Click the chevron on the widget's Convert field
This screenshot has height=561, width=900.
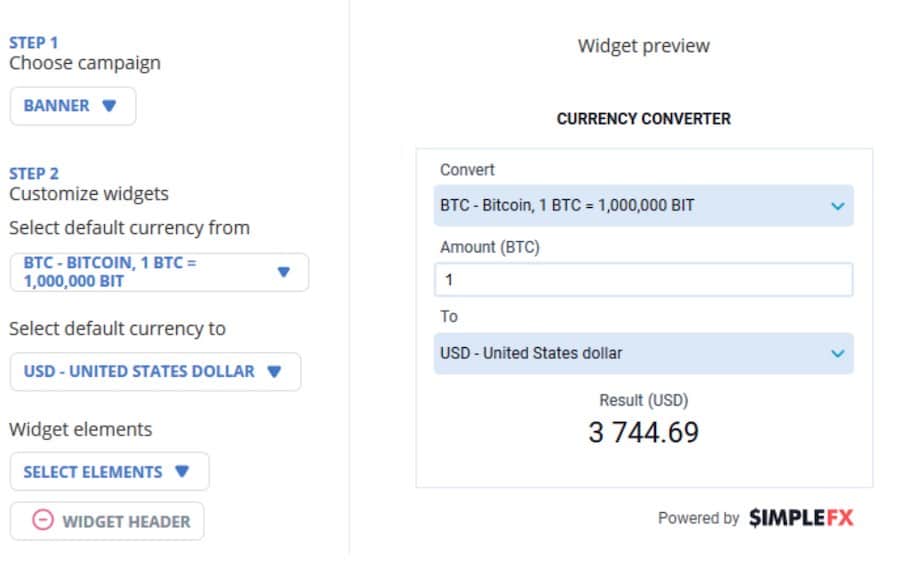point(837,206)
